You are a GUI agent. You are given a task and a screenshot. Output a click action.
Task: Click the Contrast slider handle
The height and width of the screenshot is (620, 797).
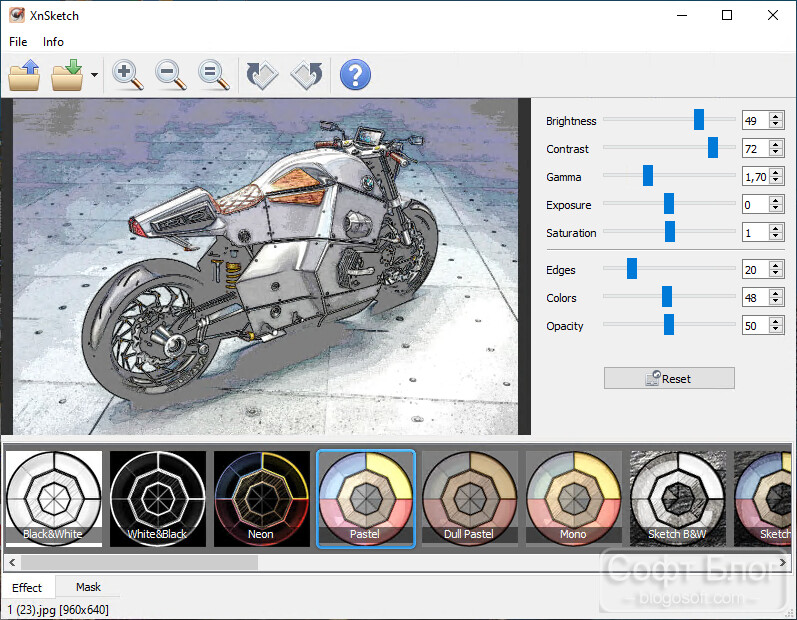713,147
